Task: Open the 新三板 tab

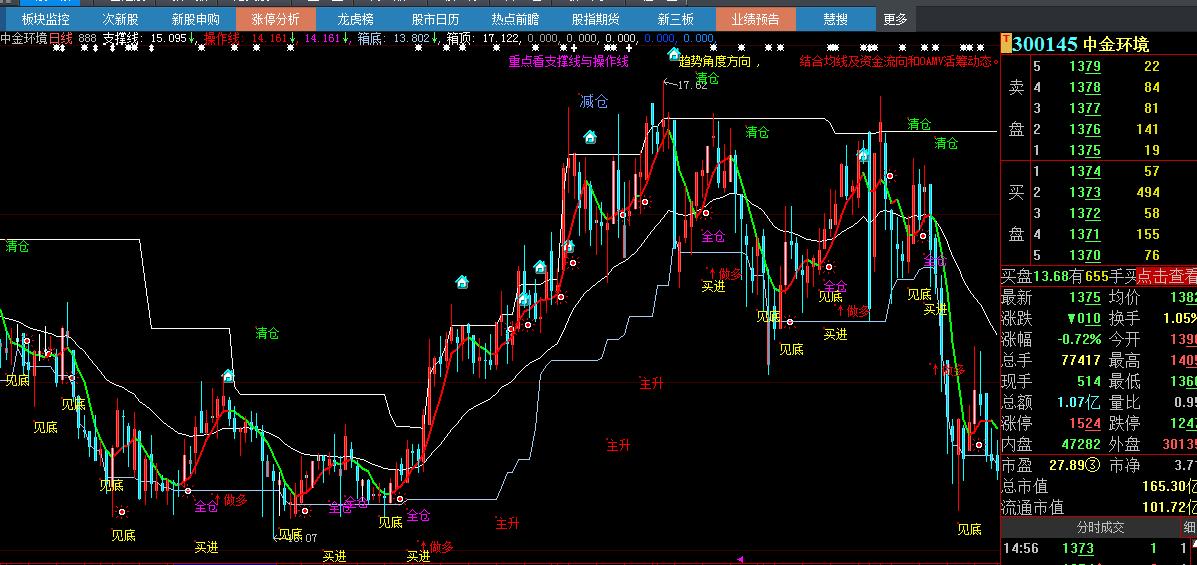Action: (x=676, y=19)
